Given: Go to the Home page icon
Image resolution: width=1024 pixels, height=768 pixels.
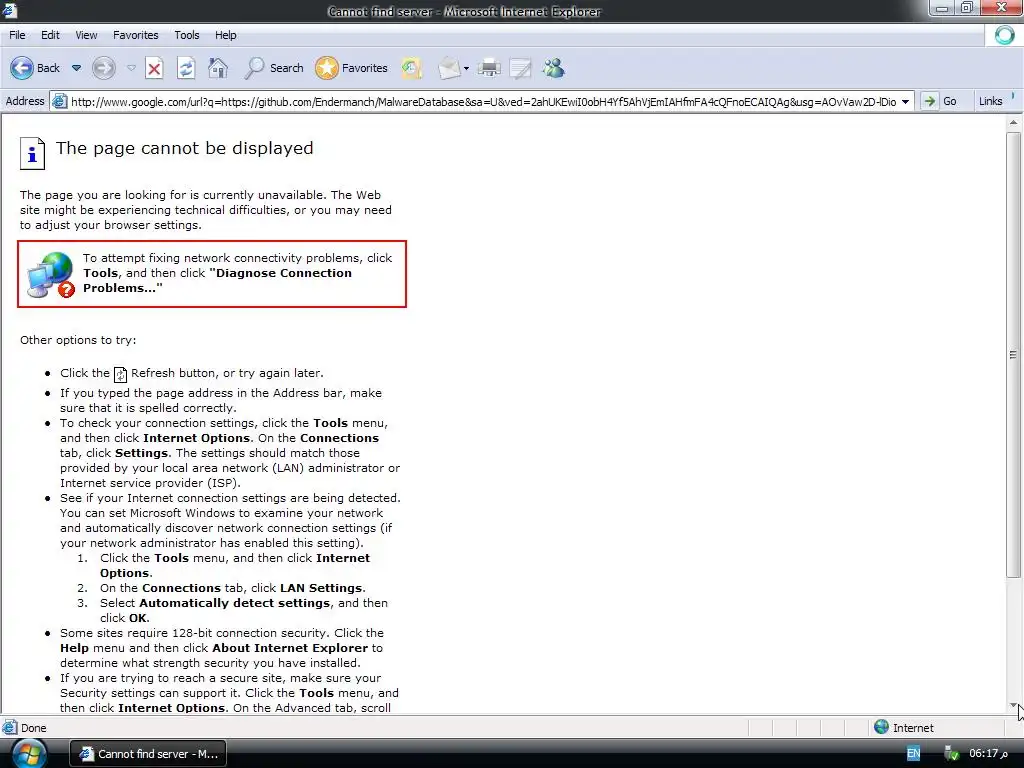Looking at the screenshot, I should coord(218,68).
